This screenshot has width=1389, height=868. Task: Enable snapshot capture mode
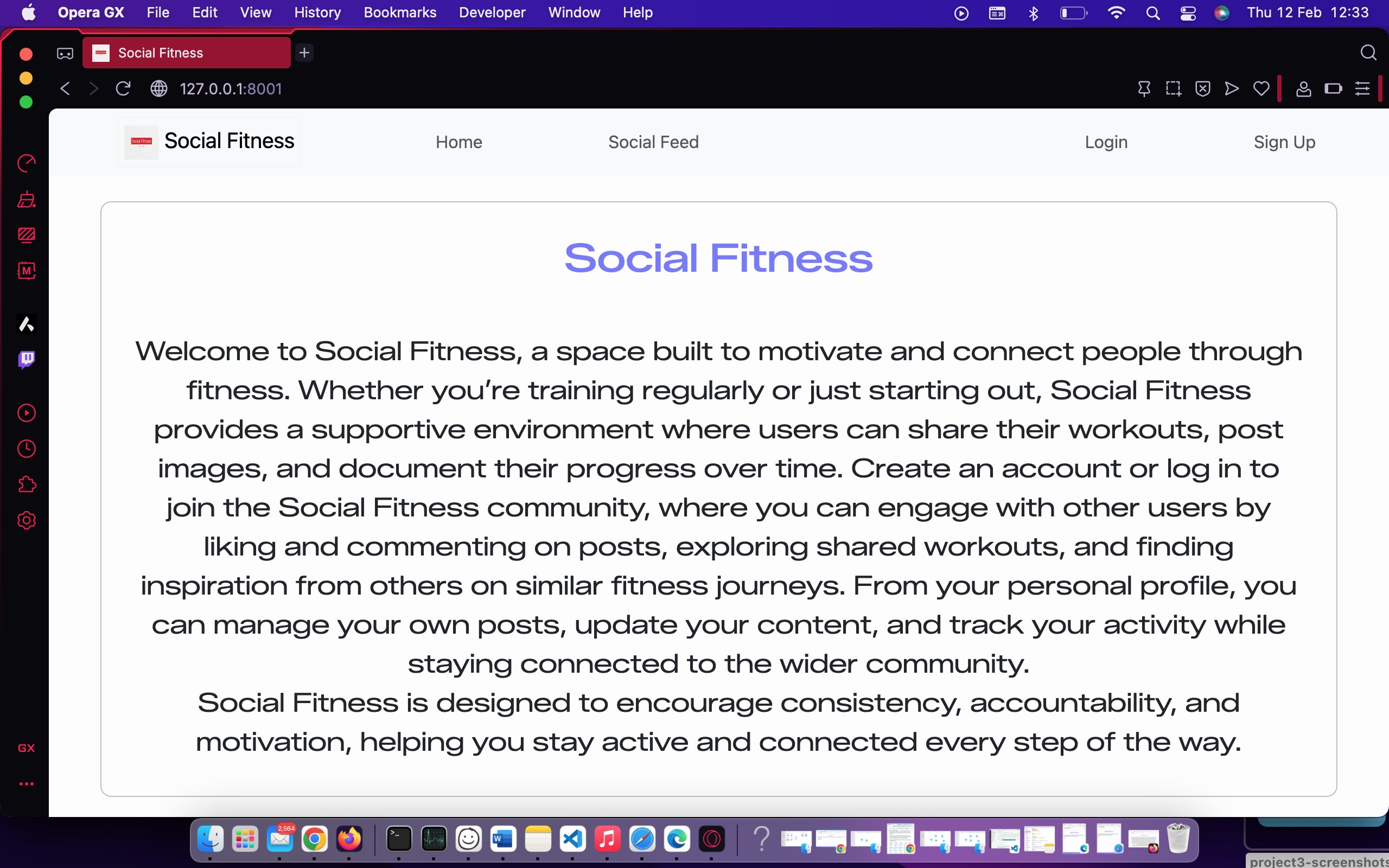1174,88
